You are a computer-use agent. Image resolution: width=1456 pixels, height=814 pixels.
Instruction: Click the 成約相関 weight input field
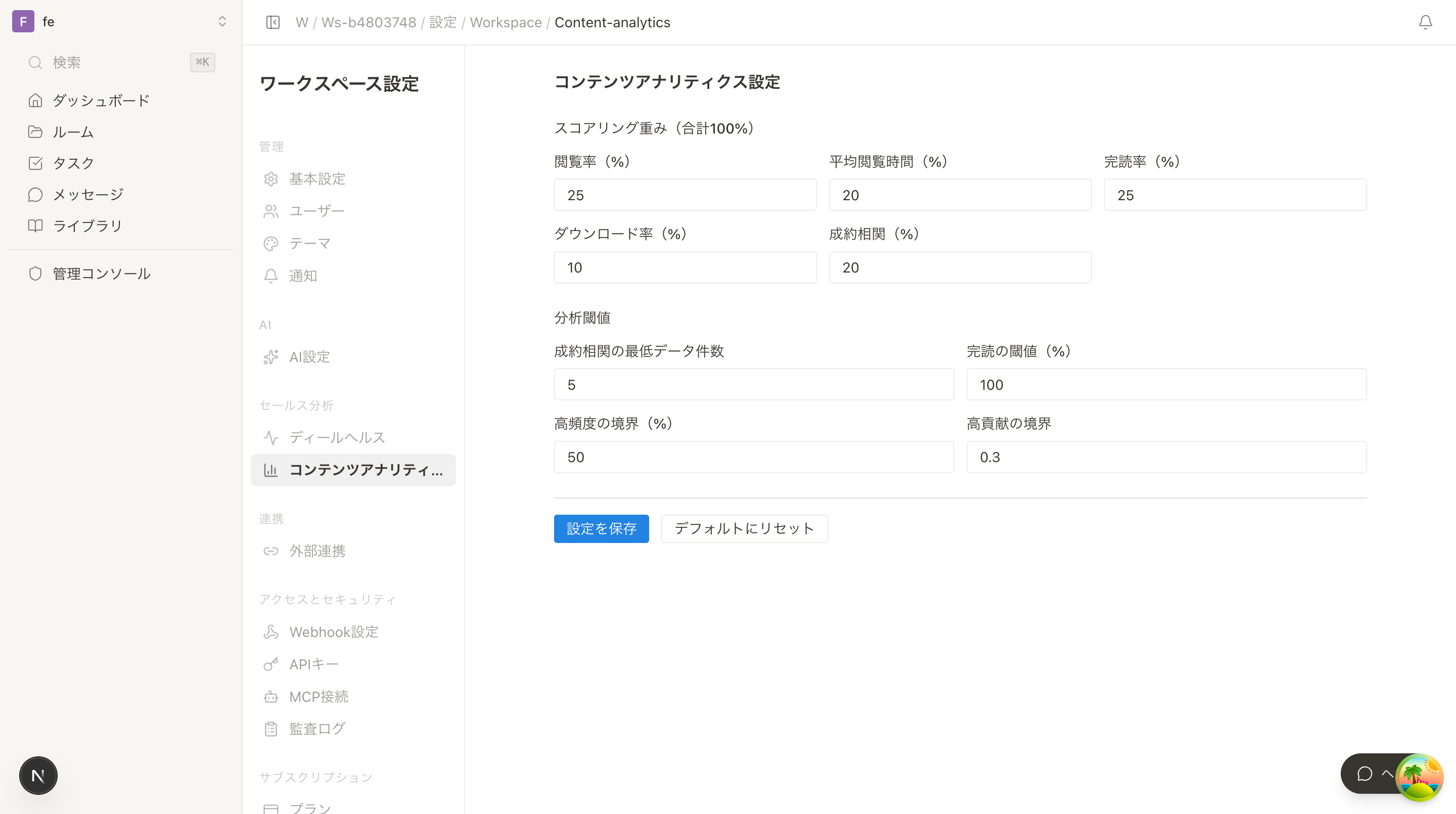[x=960, y=267]
